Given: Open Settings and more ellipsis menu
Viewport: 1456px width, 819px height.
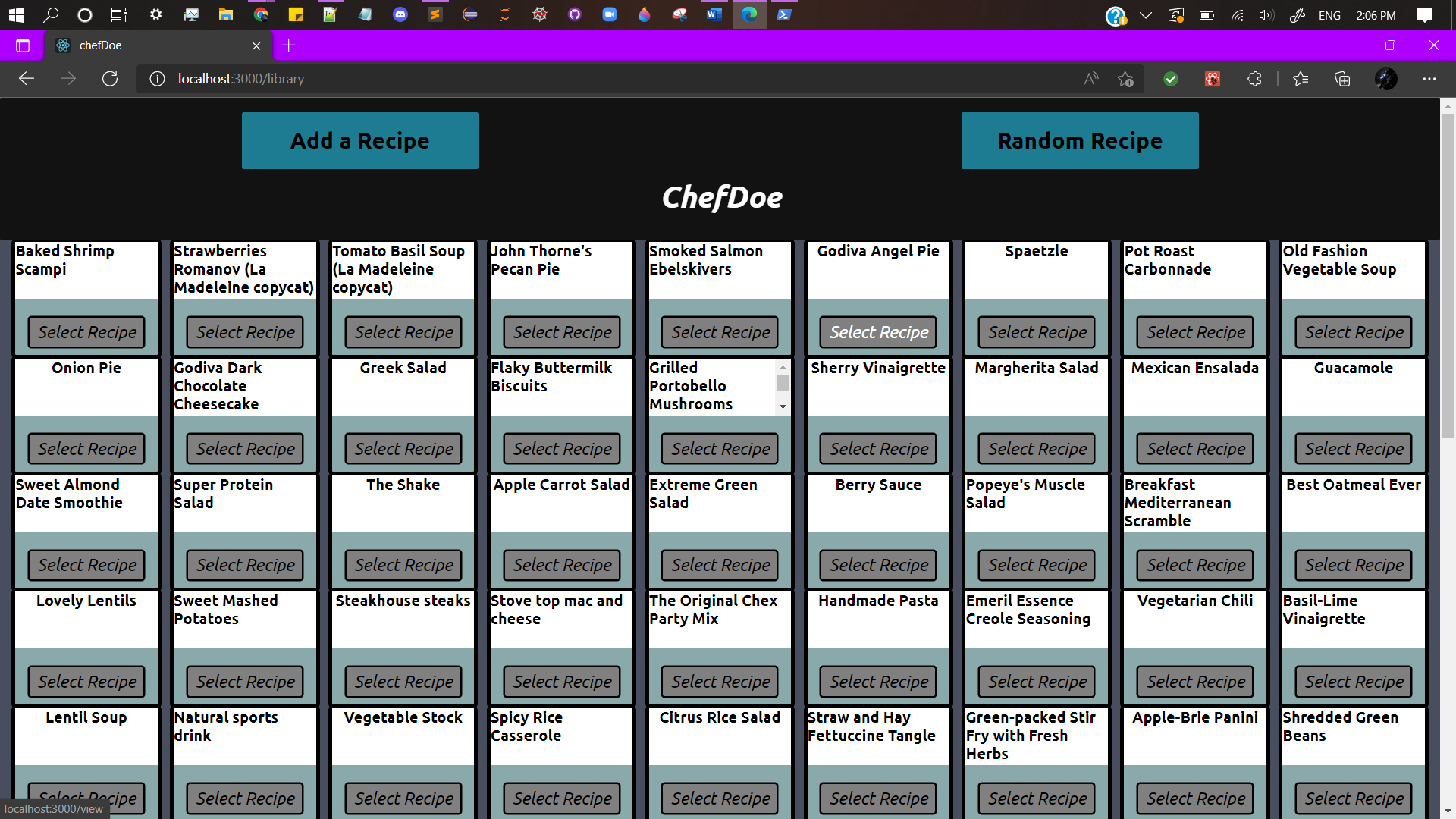Looking at the screenshot, I should 1429,79.
